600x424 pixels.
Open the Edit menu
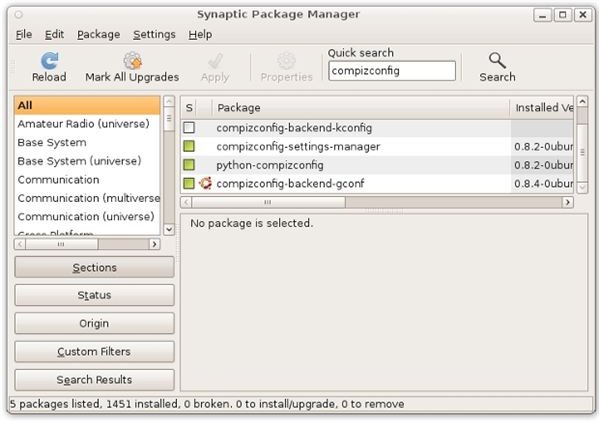coord(54,34)
